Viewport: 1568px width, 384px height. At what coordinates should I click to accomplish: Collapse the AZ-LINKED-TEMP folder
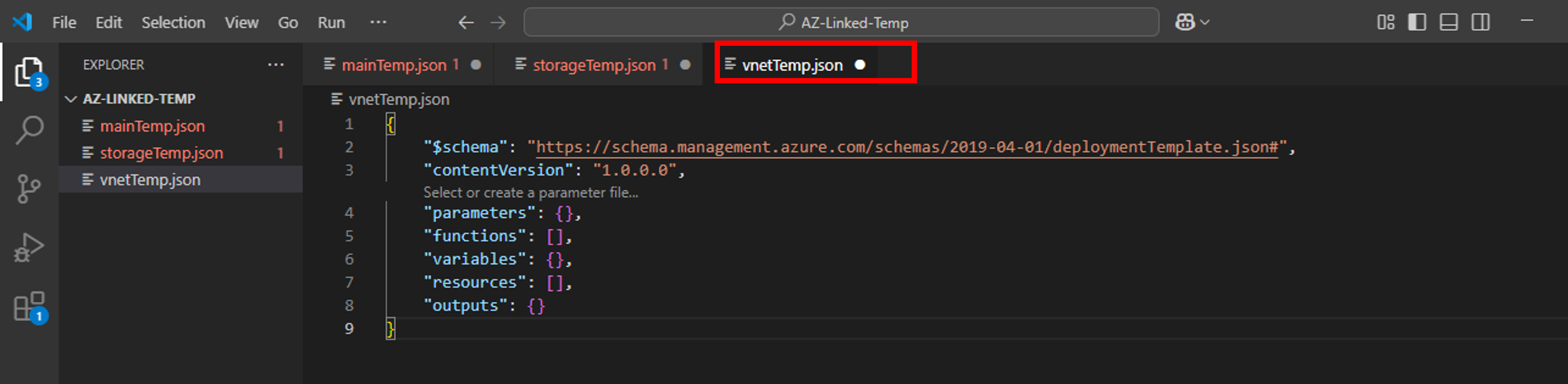click(71, 98)
